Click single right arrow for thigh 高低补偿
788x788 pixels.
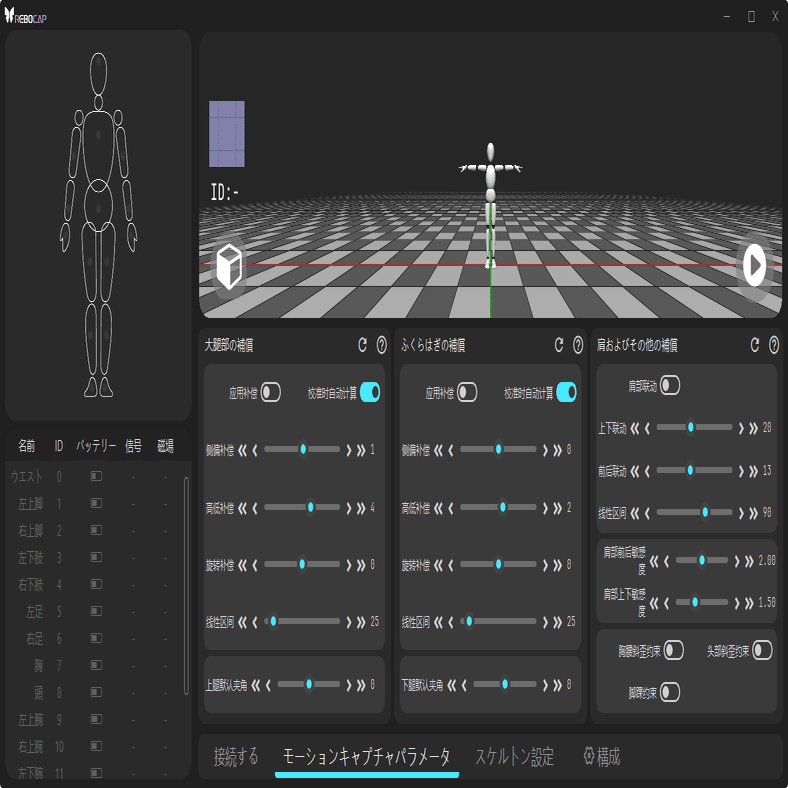348,508
